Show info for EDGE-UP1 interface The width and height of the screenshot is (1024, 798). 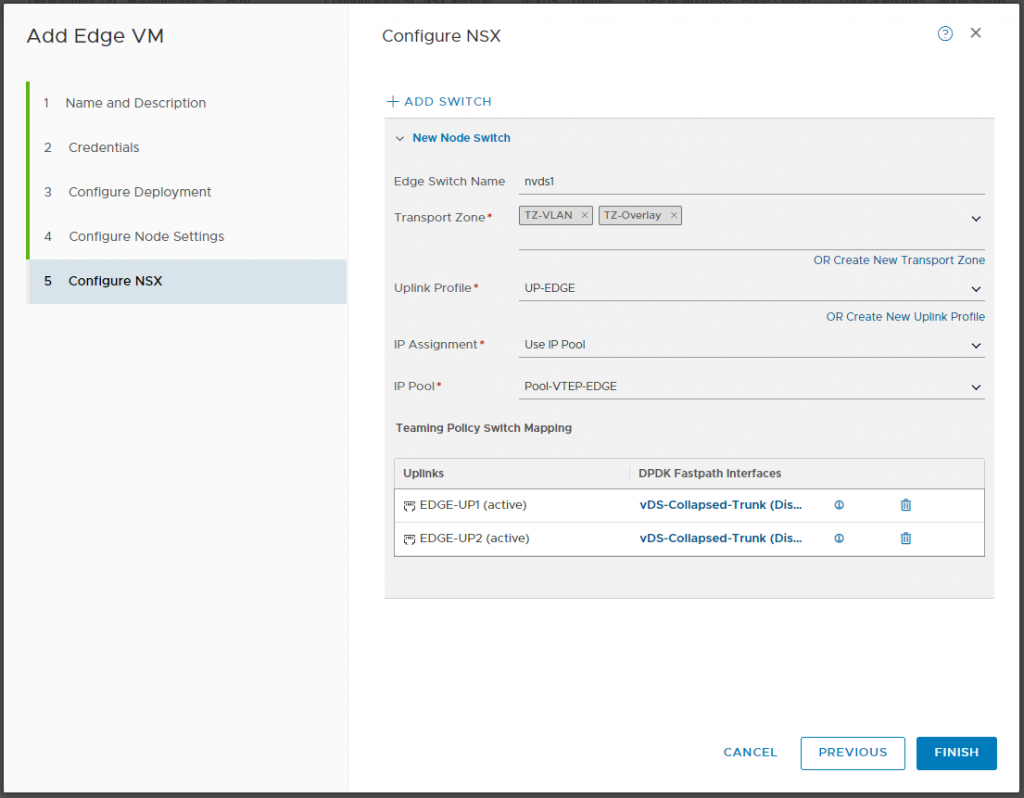tap(839, 505)
